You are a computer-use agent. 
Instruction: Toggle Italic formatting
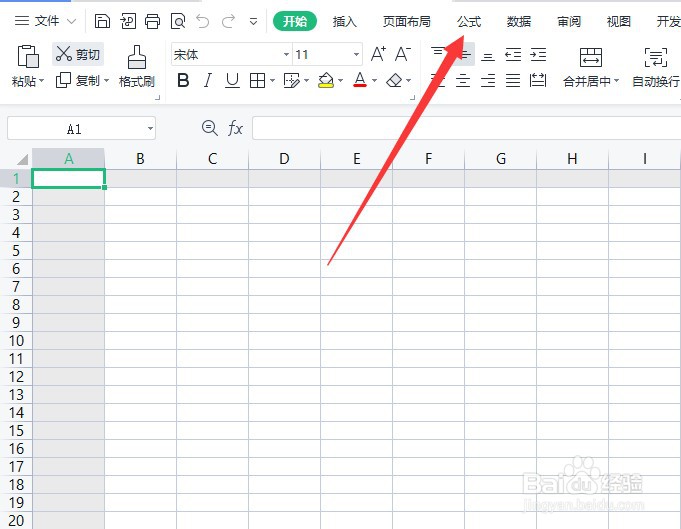pyautogui.click(x=208, y=80)
